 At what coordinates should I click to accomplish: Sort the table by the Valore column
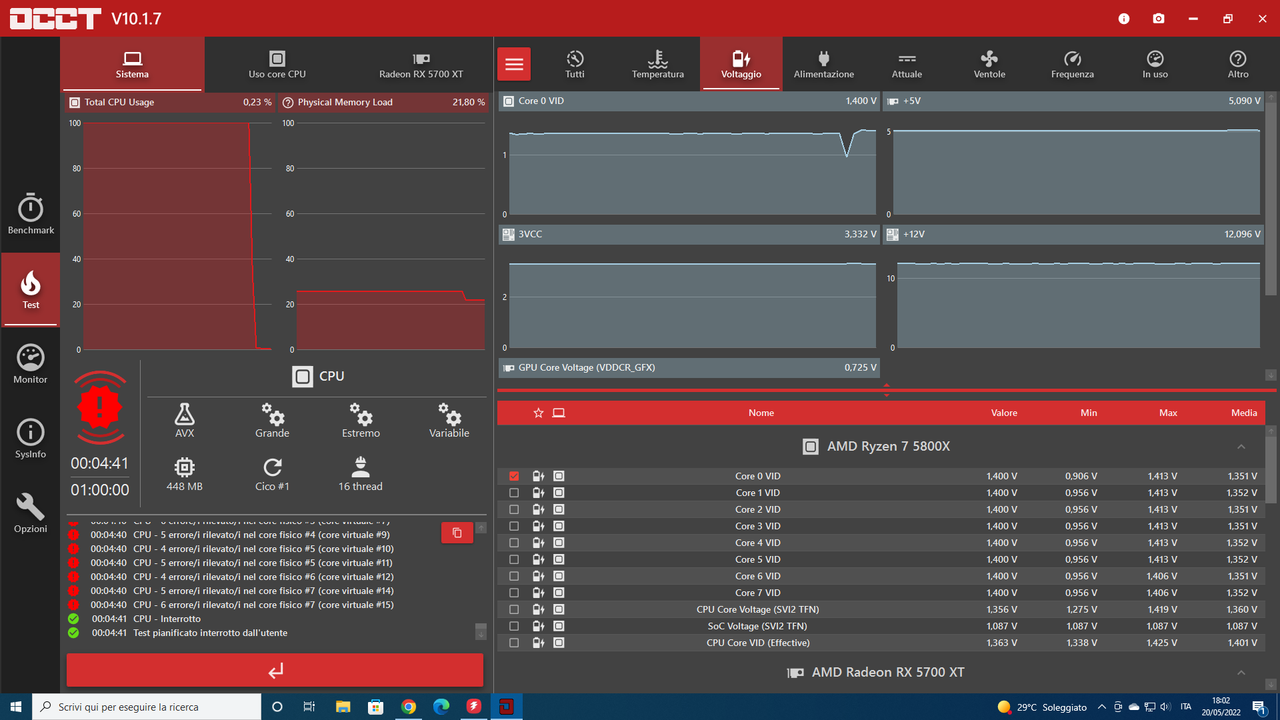point(1004,413)
